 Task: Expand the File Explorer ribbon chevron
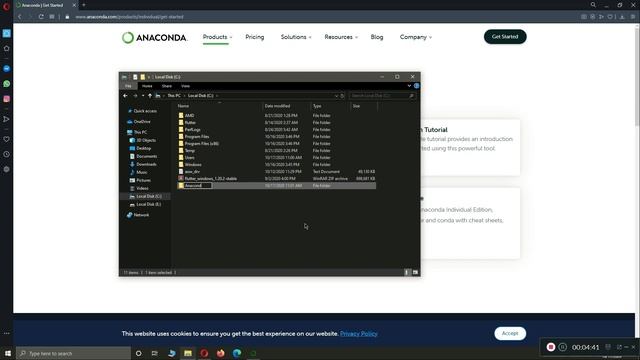click(409, 86)
